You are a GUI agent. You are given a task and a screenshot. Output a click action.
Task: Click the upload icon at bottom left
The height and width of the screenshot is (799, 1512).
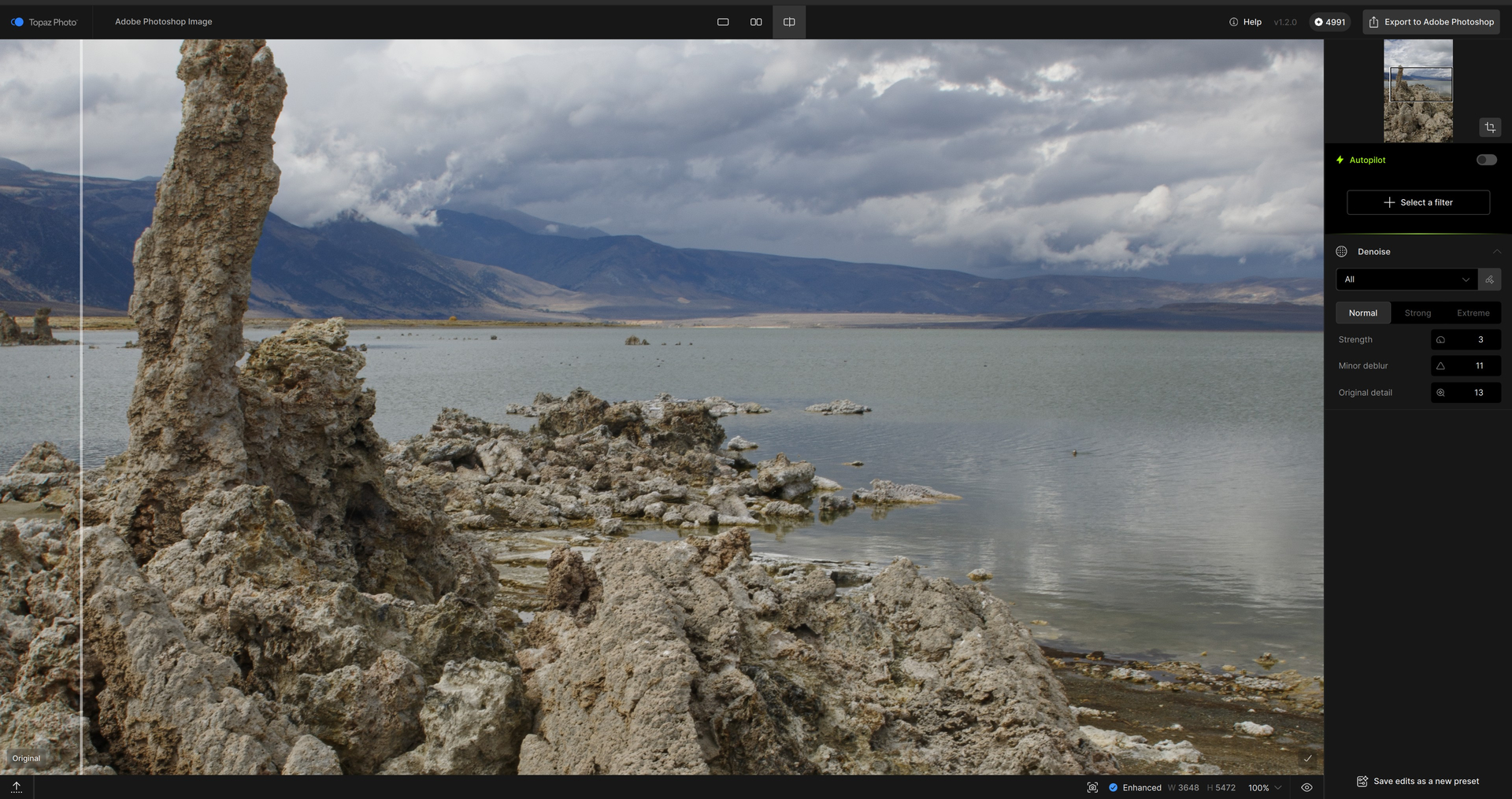click(x=17, y=787)
